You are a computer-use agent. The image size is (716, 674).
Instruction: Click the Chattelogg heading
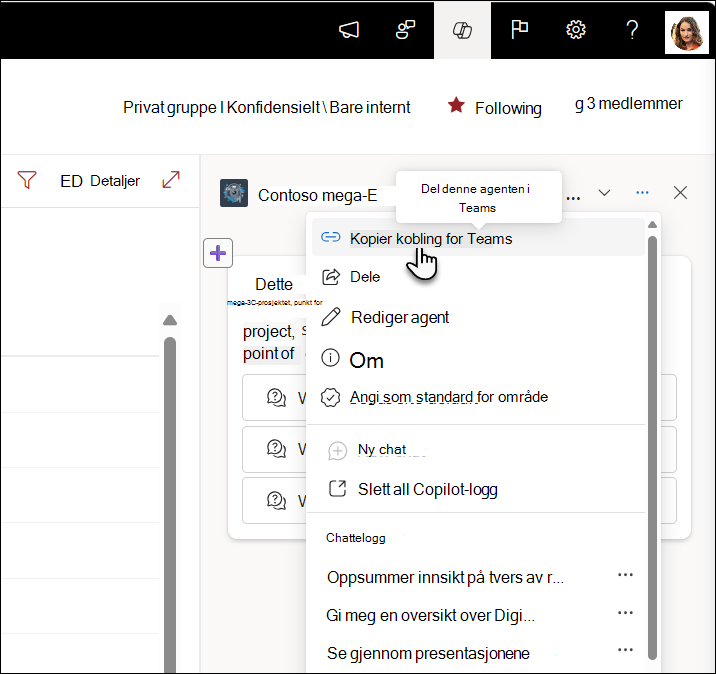(x=356, y=538)
